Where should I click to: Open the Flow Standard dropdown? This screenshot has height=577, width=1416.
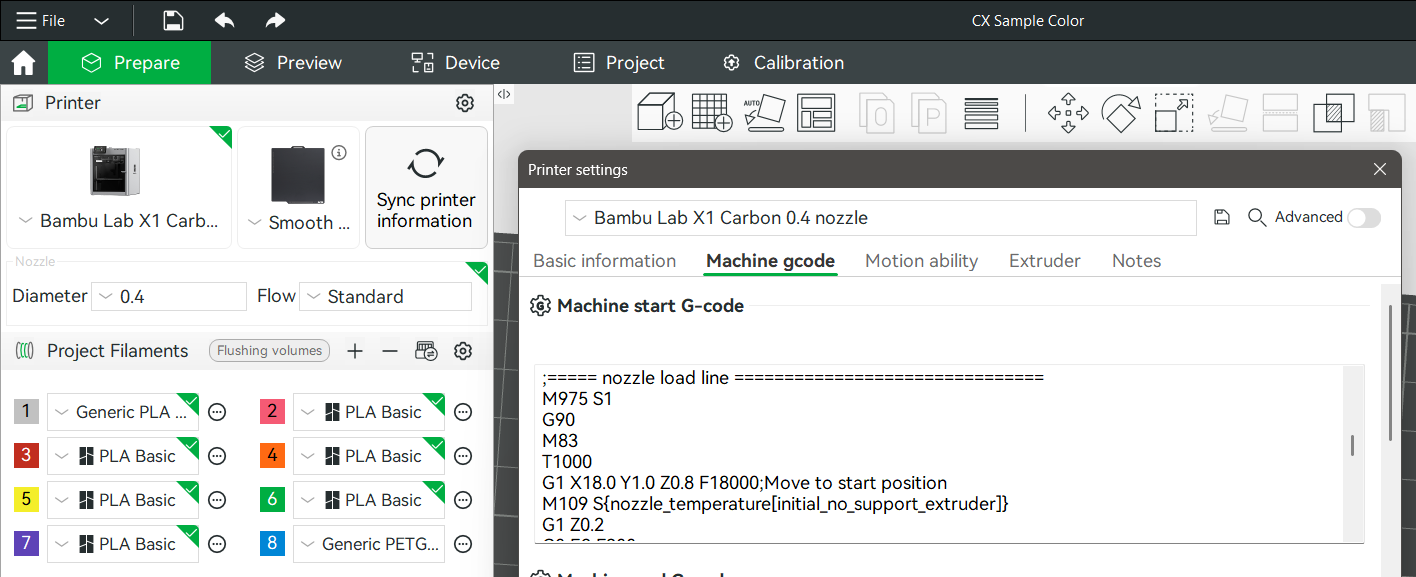coord(385,297)
